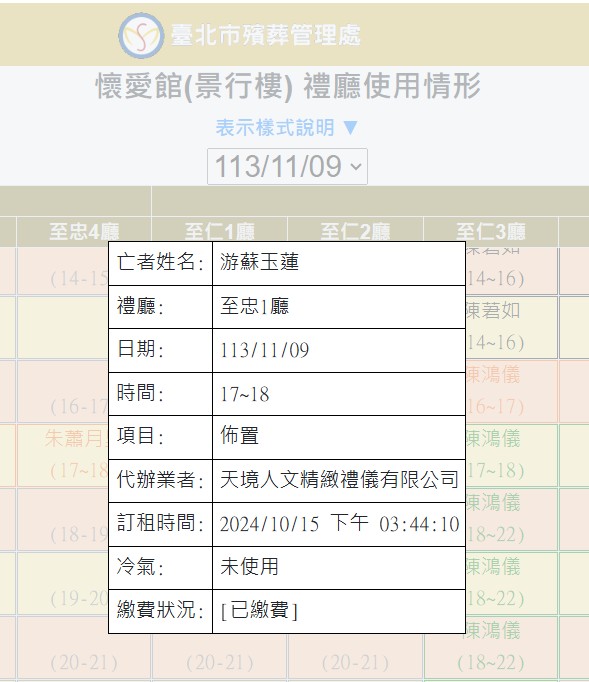Image resolution: width=589 pixels, height=682 pixels.
Task: Select the empty 20-21 slot under 至仁2廳
Action: (355, 658)
